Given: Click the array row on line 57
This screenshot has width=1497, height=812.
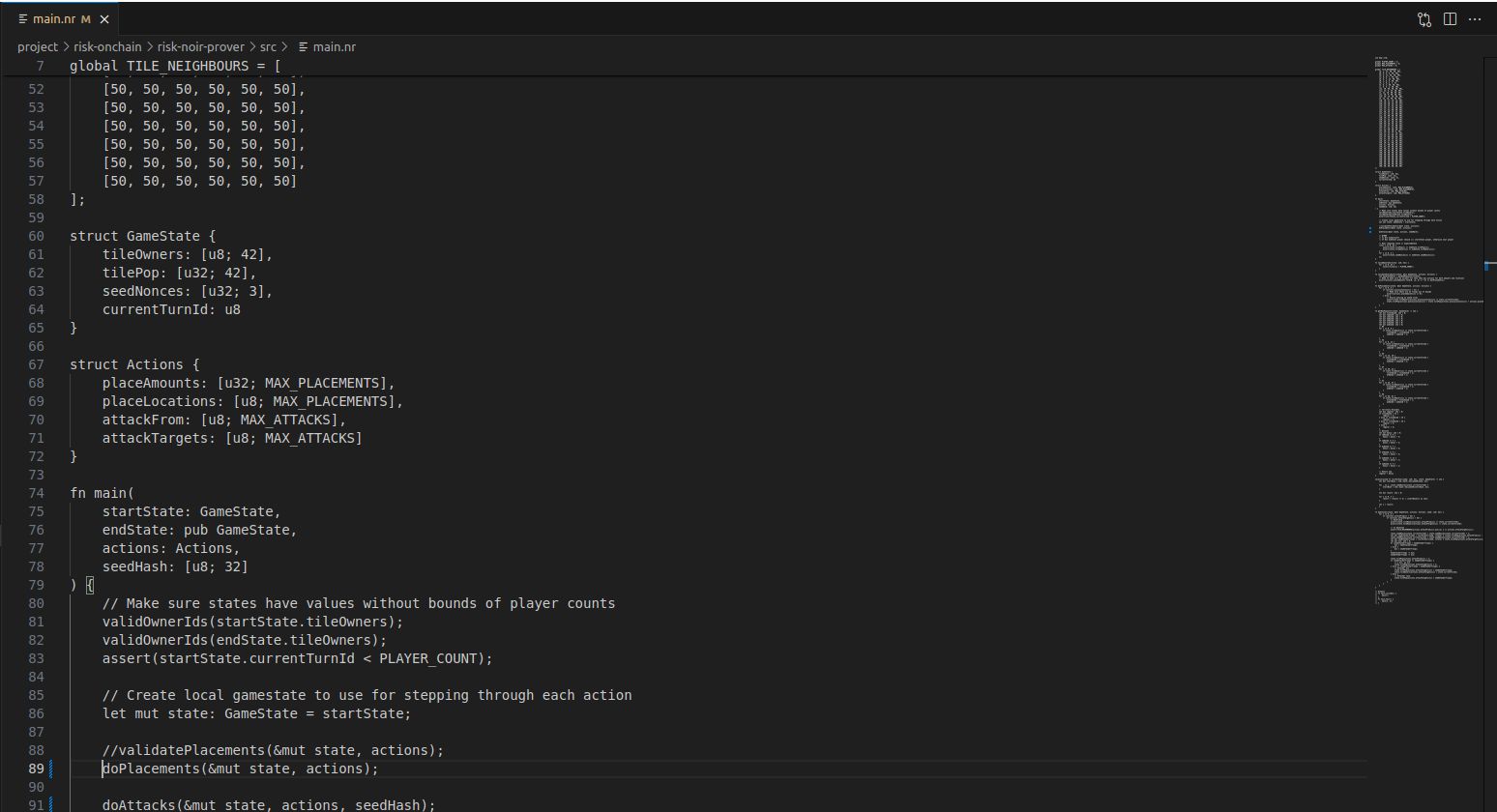Looking at the screenshot, I should 199,181.
